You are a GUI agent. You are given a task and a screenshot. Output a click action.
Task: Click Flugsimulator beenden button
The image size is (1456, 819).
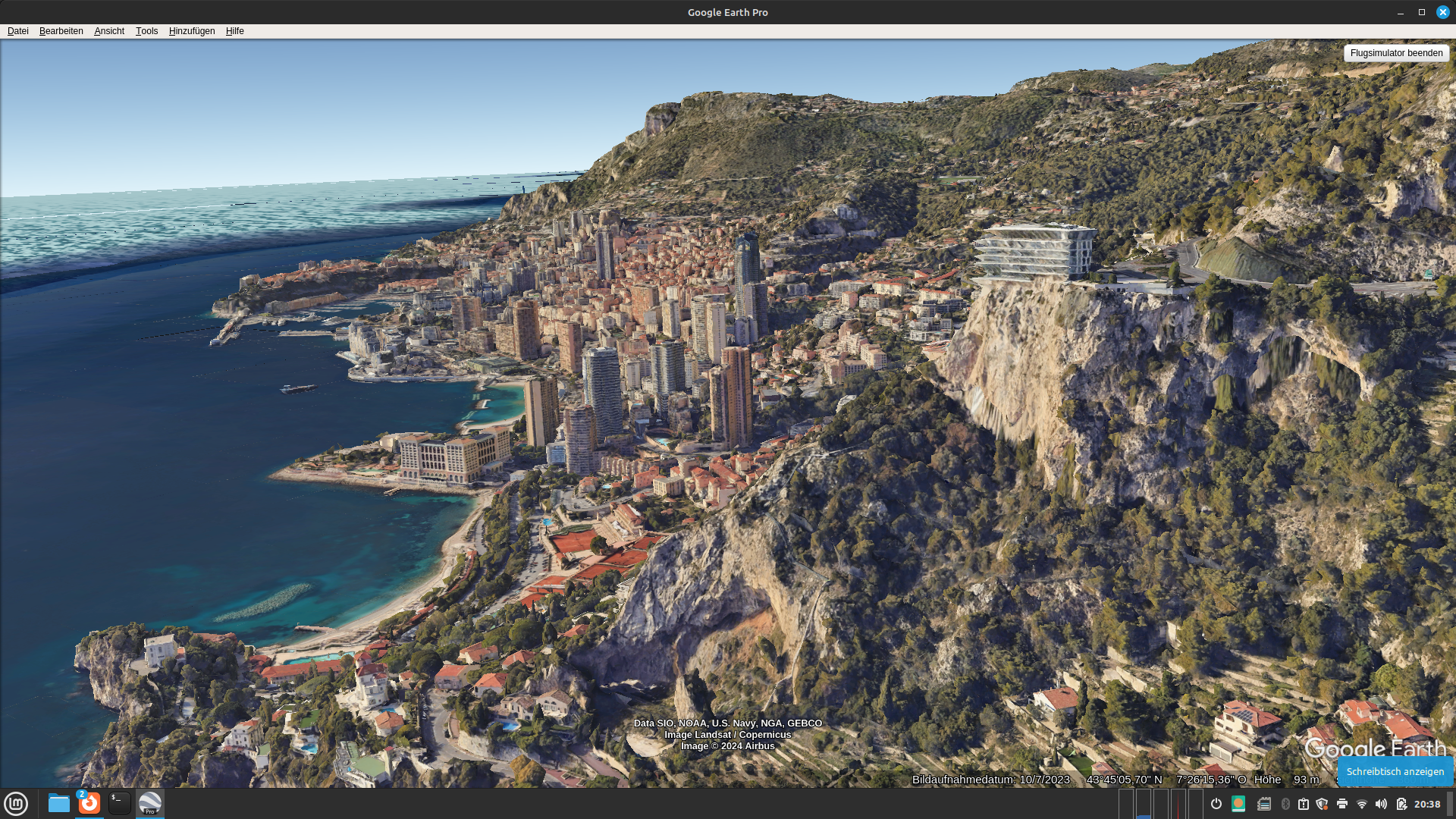point(1396,53)
